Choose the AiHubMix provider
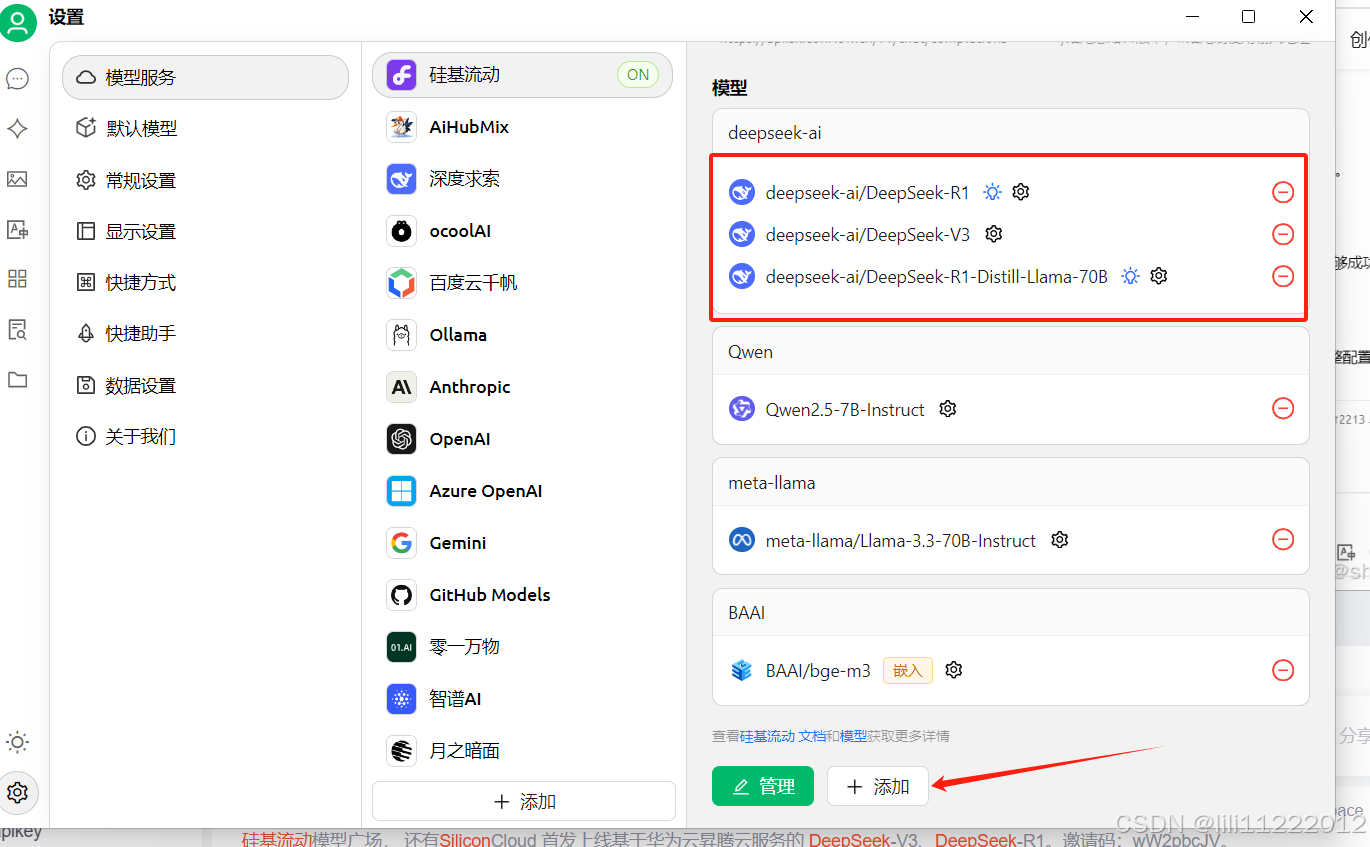The height and width of the screenshot is (847, 1370). coord(523,127)
